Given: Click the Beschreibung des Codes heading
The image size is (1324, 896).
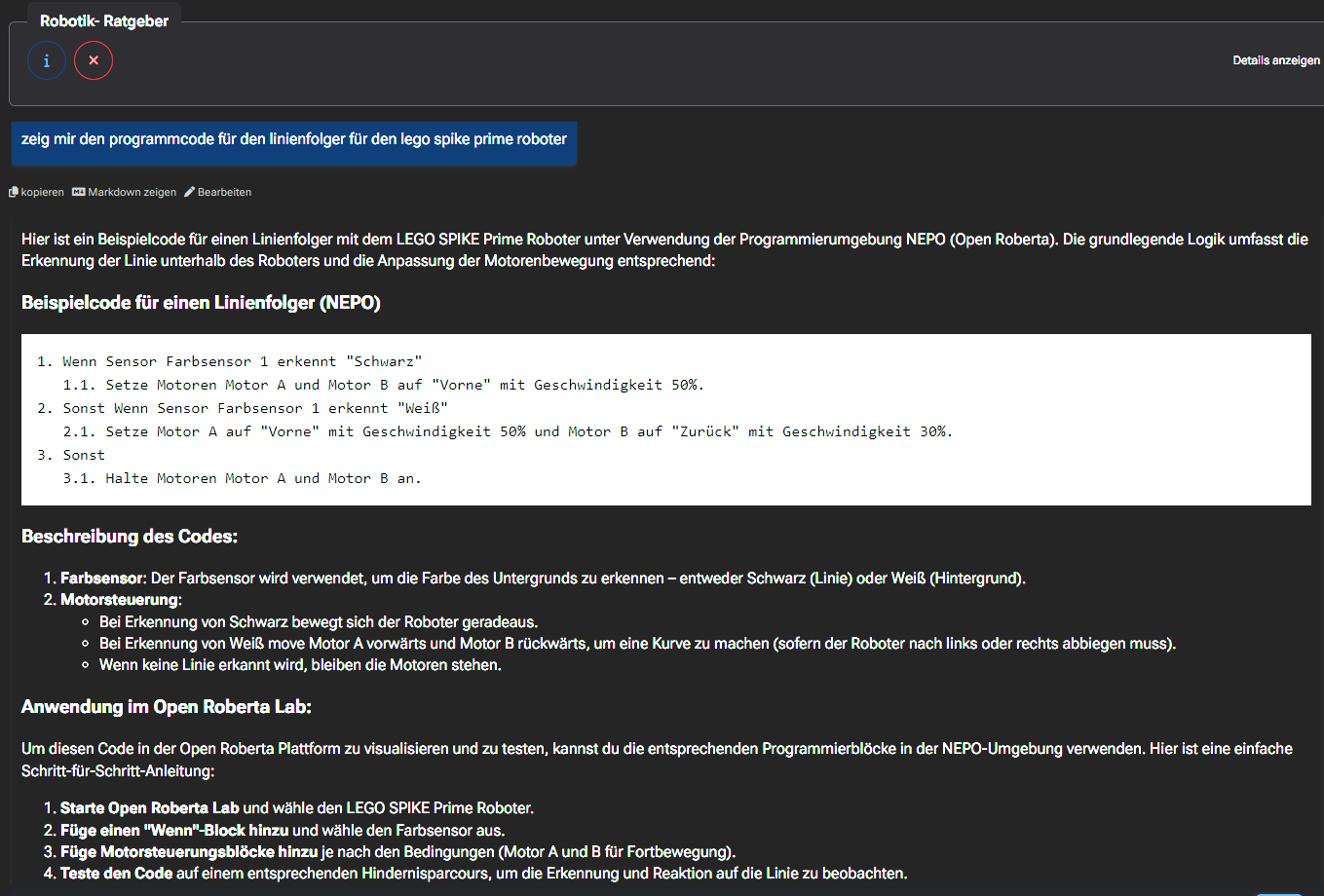Looking at the screenshot, I should click(x=130, y=537).
